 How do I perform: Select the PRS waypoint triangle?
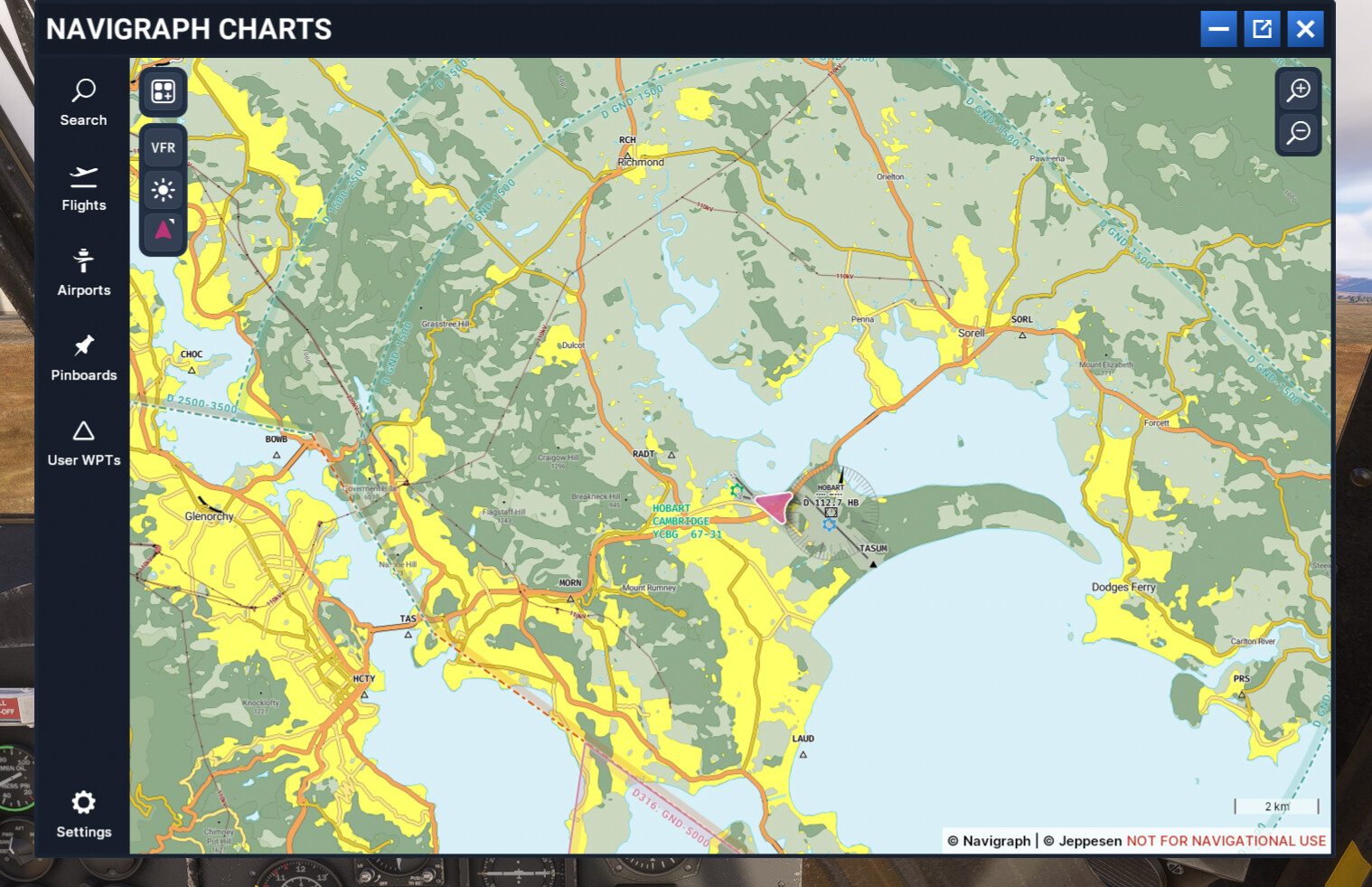pyautogui.click(x=1241, y=694)
